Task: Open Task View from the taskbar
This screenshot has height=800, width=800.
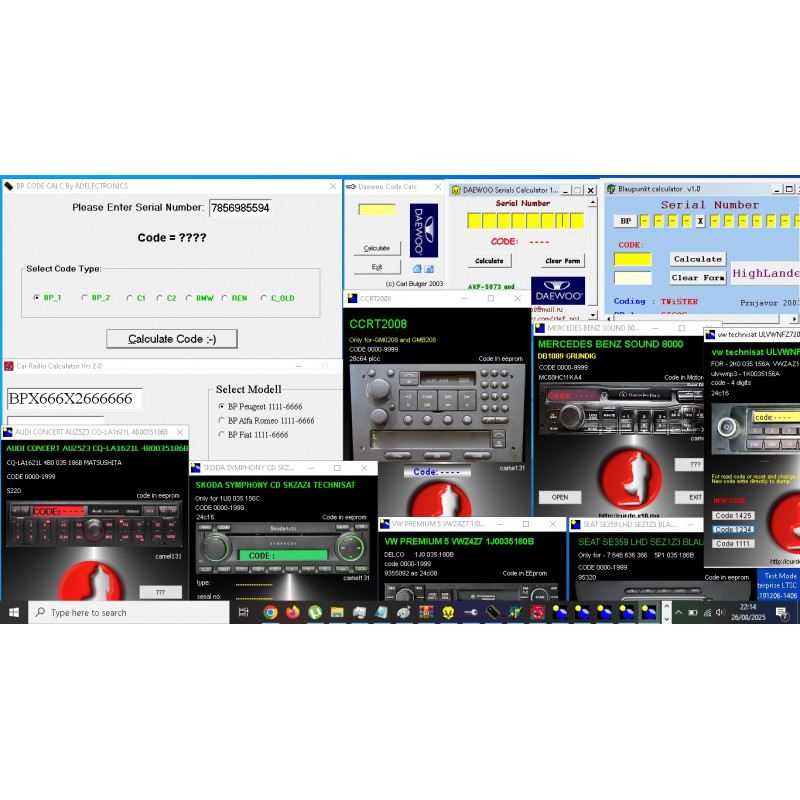Action: [244, 612]
